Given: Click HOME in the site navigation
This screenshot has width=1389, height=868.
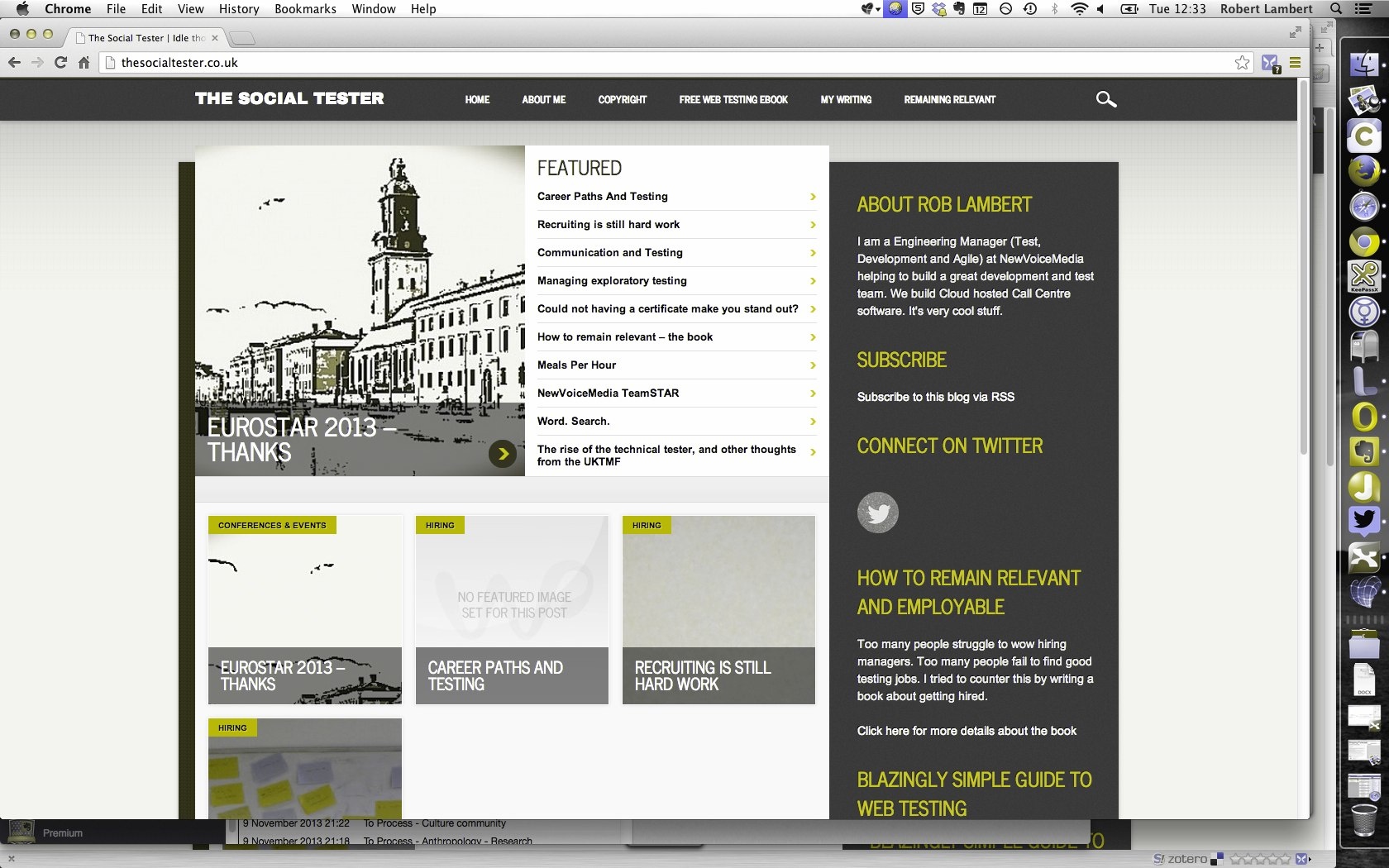Looking at the screenshot, I should click(477, 100).
